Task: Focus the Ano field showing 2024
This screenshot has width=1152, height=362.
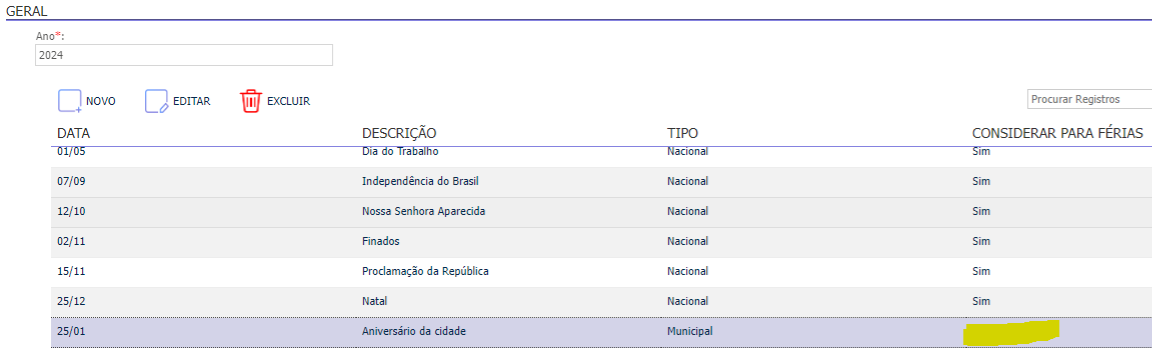Action: click(x=184, y=55)
